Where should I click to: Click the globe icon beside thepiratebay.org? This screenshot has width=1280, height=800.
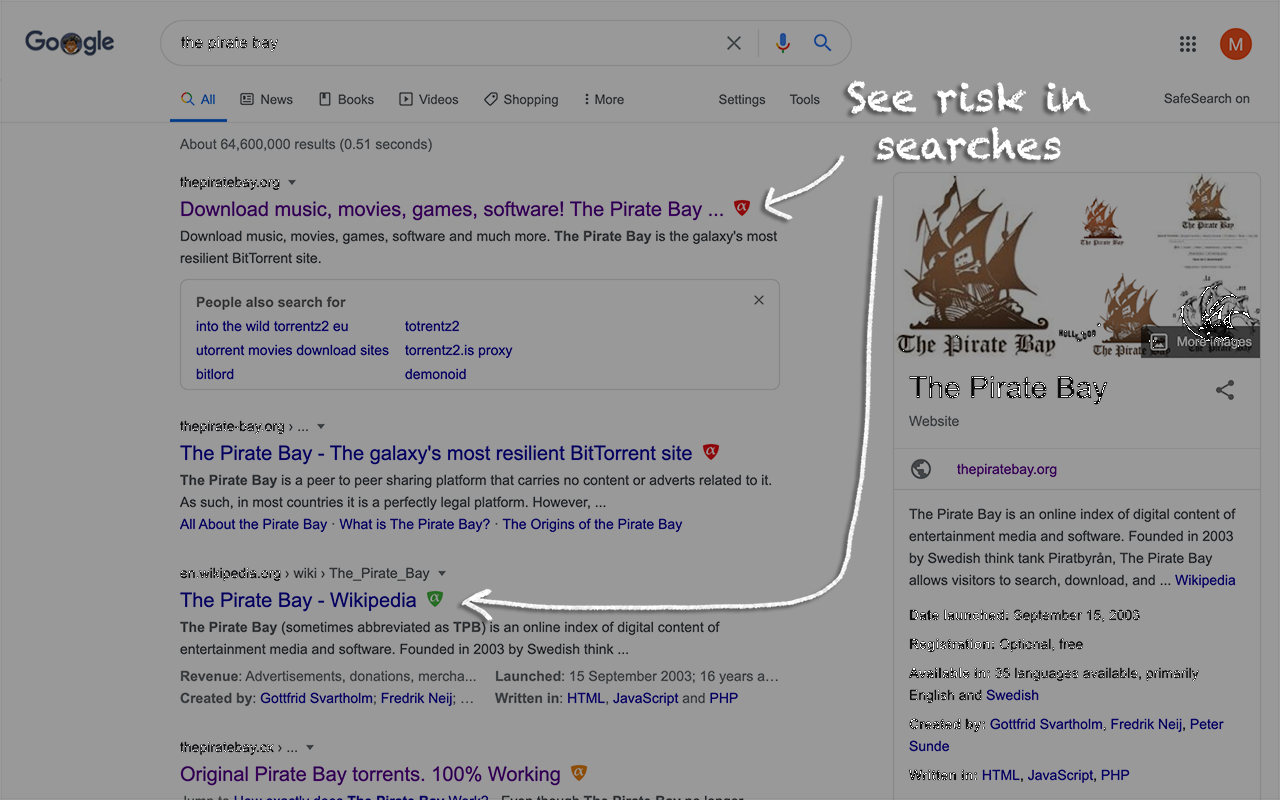tap(922, 469)
